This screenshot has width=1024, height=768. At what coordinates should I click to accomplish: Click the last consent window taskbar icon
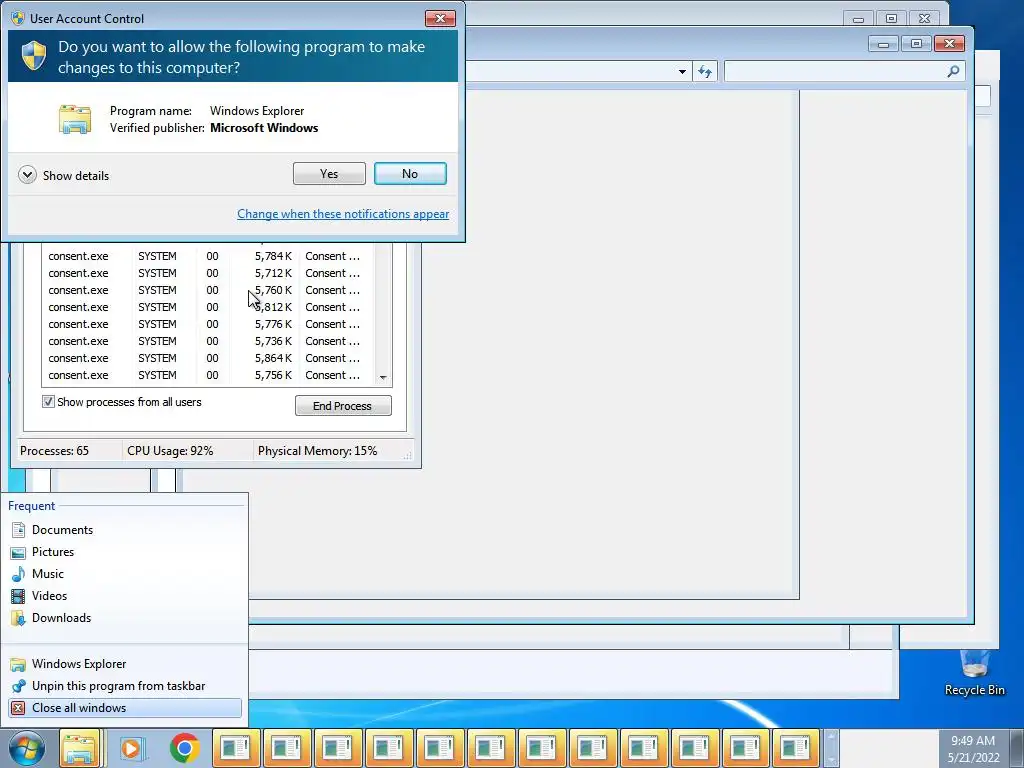point(795,748)
